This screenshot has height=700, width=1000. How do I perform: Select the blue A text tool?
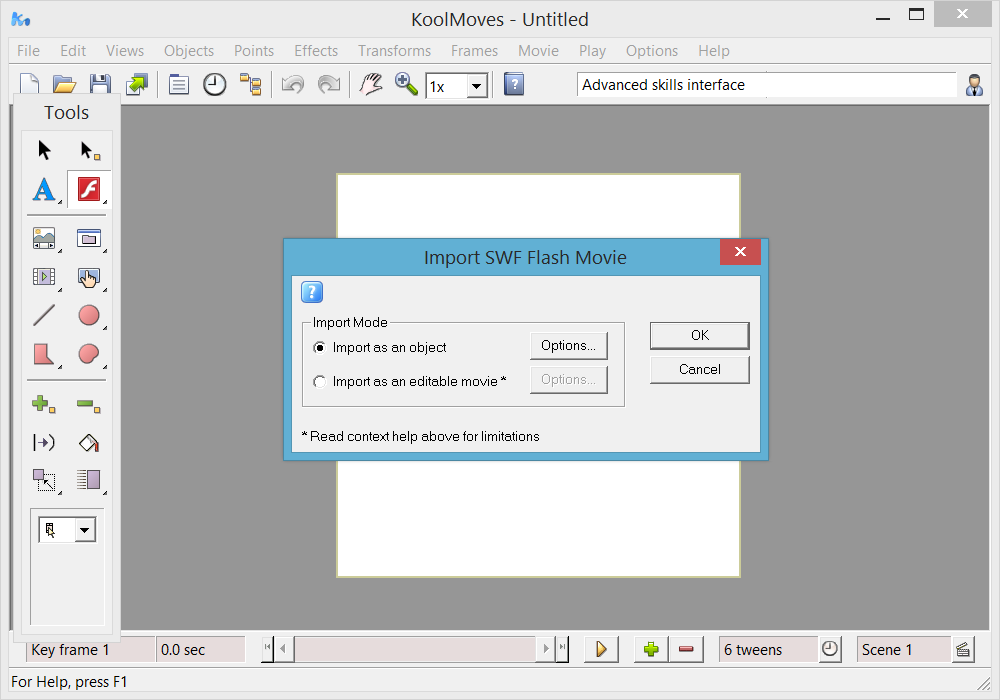coord(44,189)
